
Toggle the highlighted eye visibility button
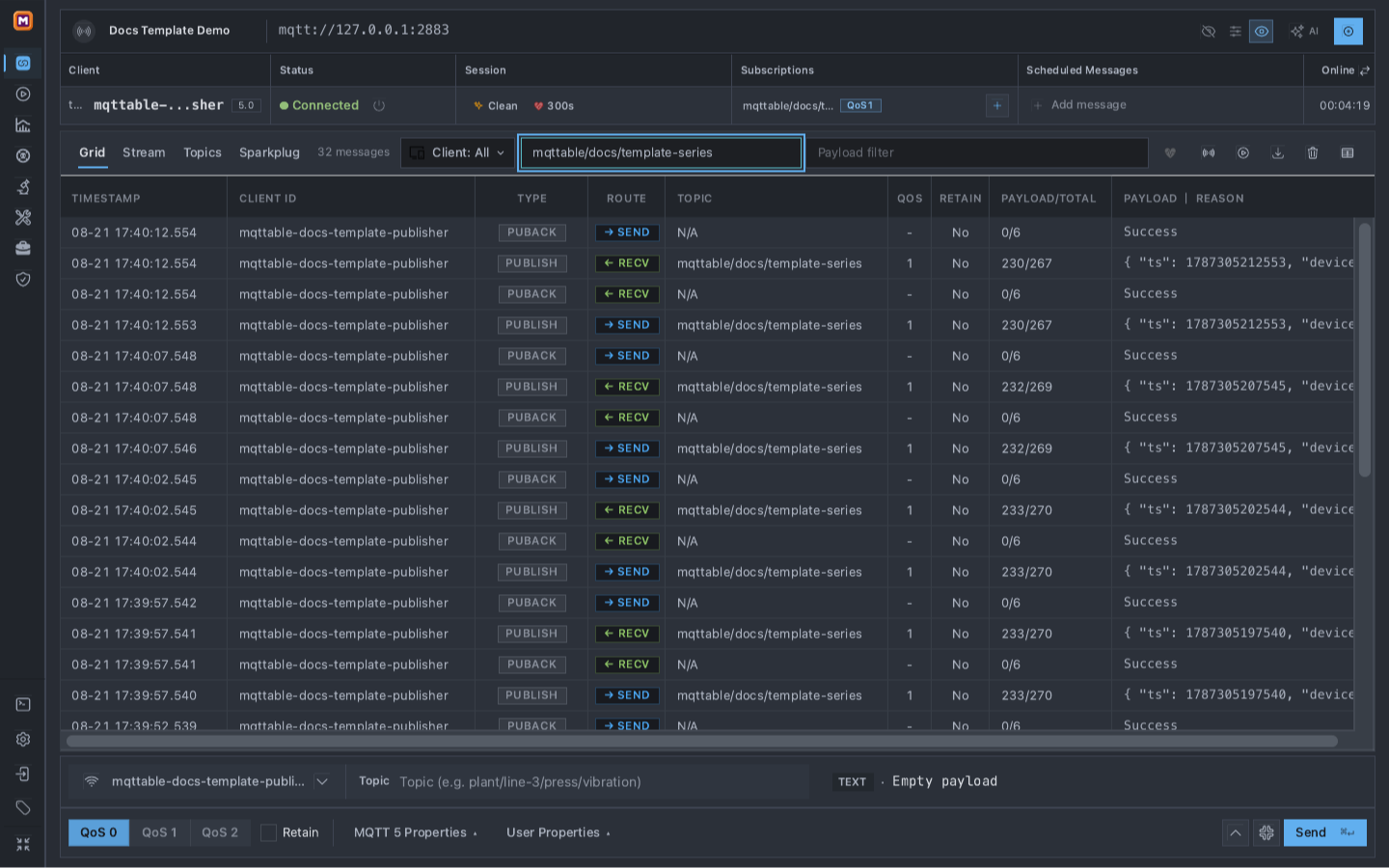[1262, 32]
